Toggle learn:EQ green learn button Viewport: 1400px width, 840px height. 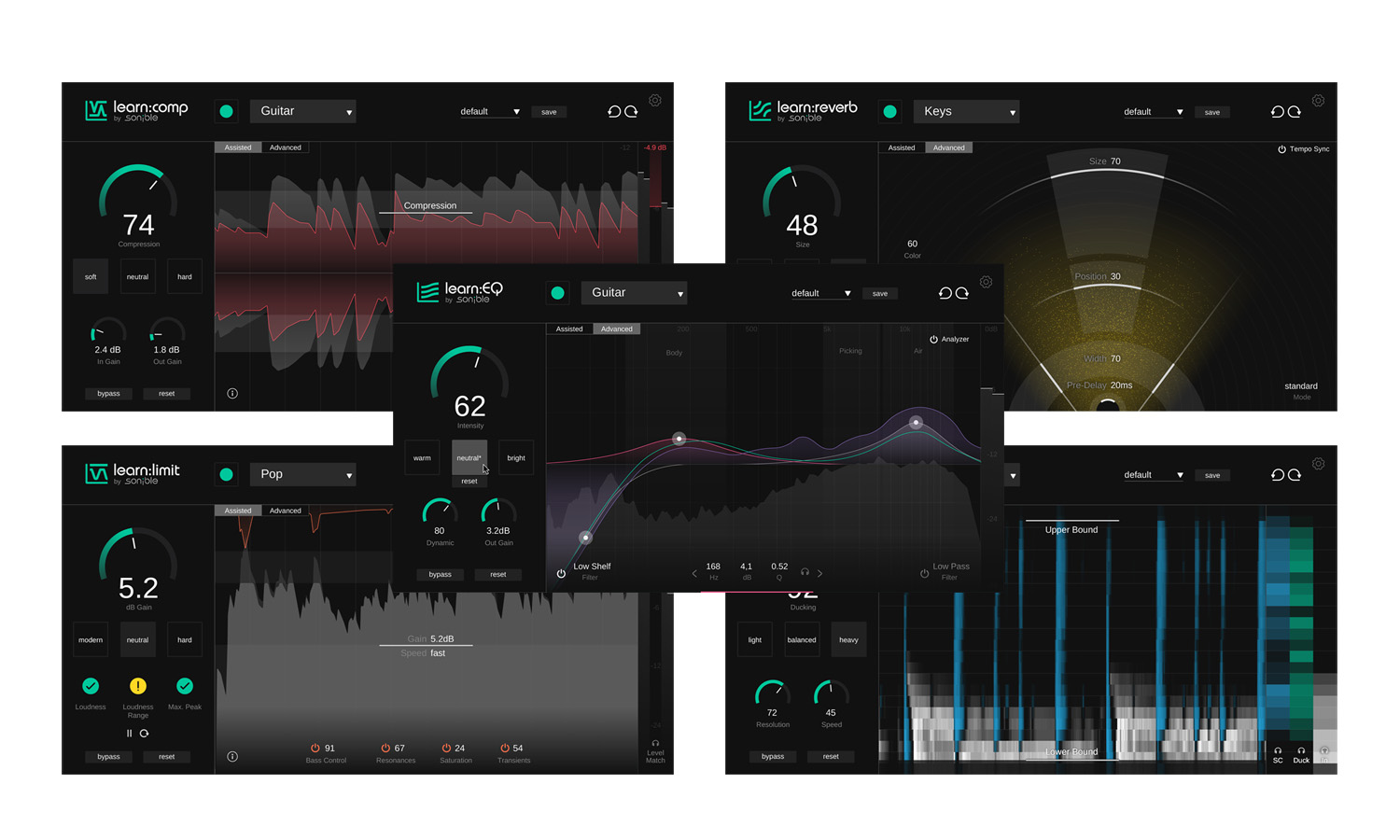[557, 293]
